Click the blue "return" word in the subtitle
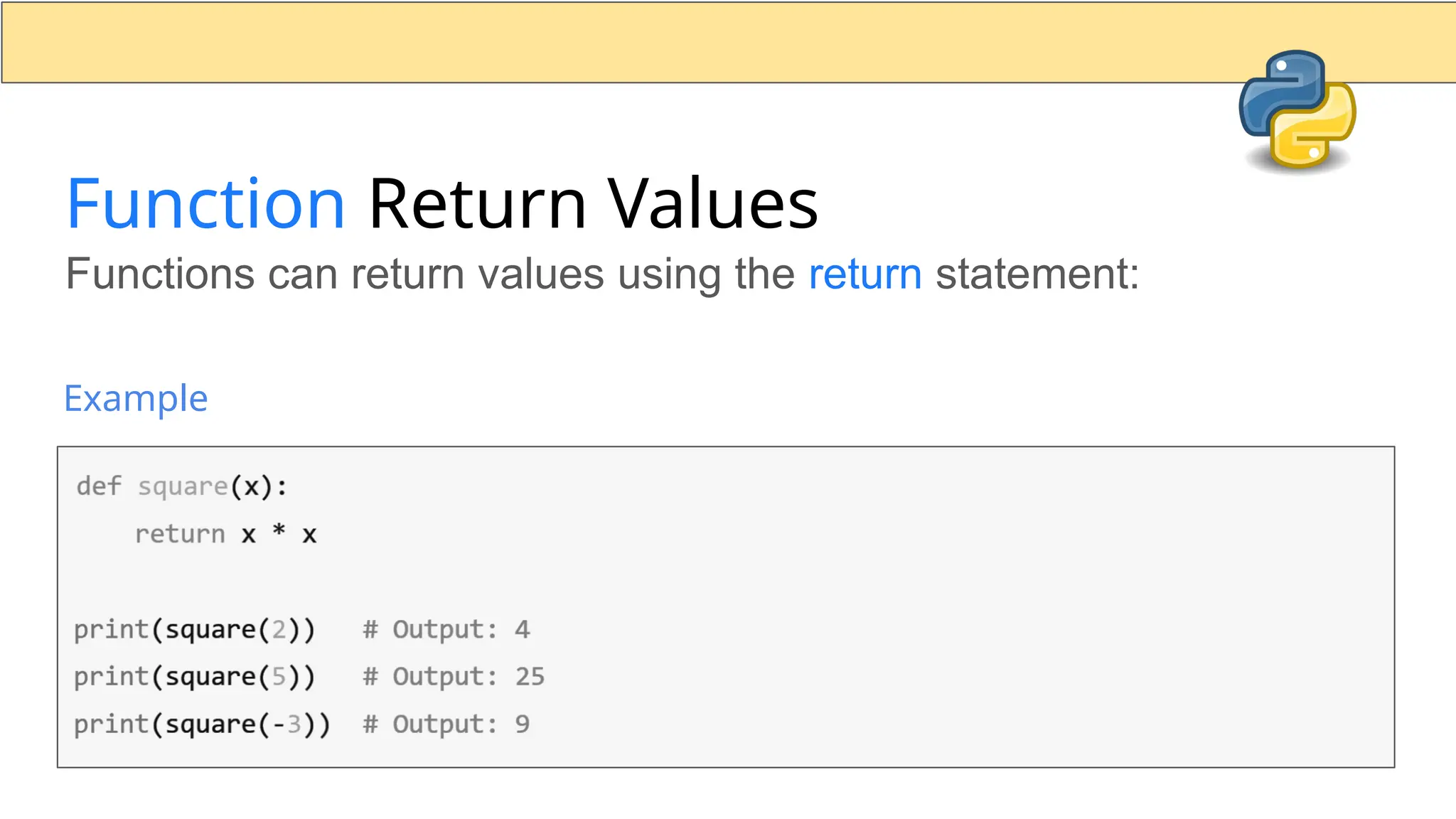This screenshot has height=819, width=1456. 864,274
